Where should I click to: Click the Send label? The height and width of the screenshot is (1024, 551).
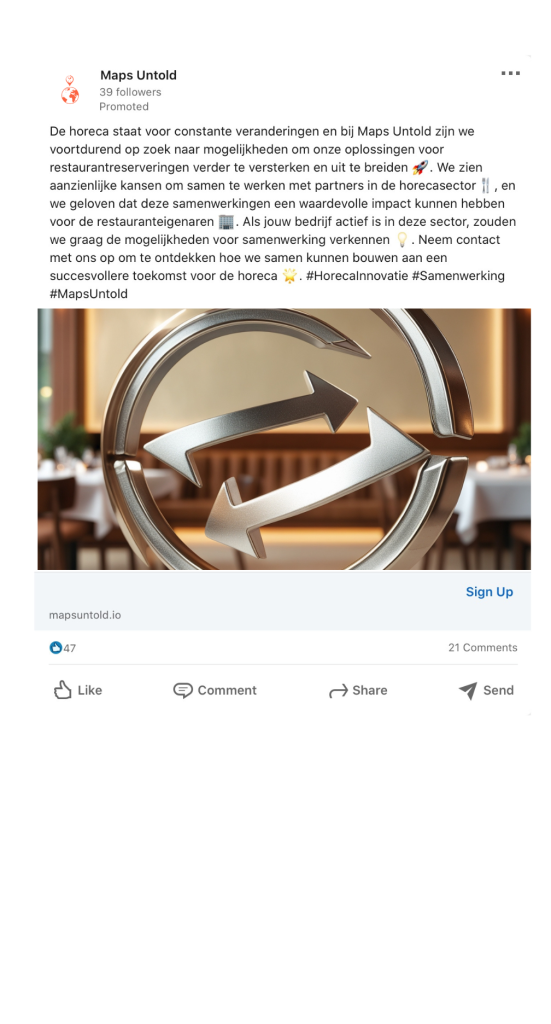pos(498,690)
